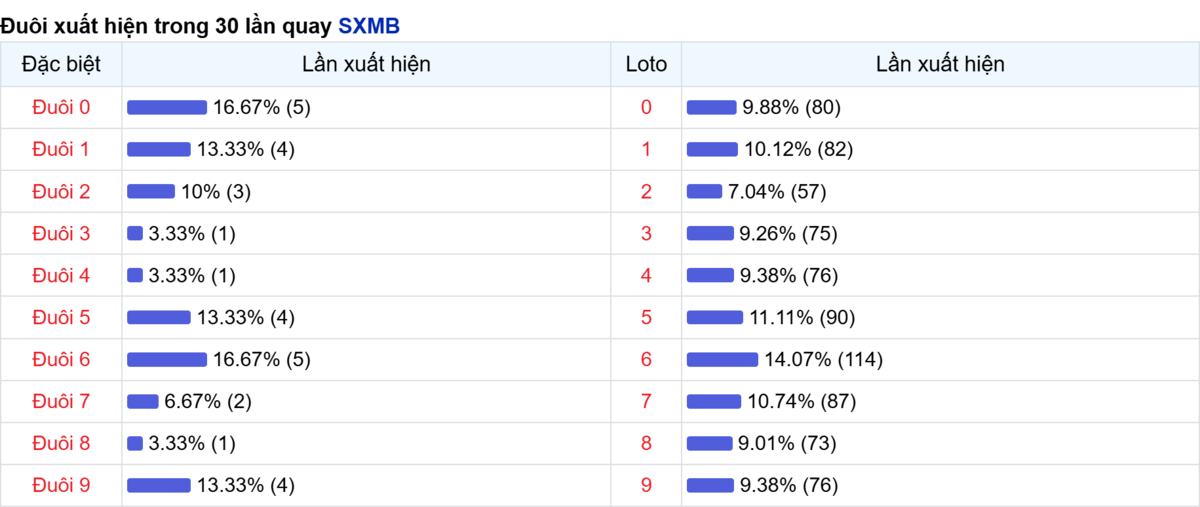The height and width of the screenshot is (507, 1200).
Task: Click the Loto column header
Action: coord(646,65)
